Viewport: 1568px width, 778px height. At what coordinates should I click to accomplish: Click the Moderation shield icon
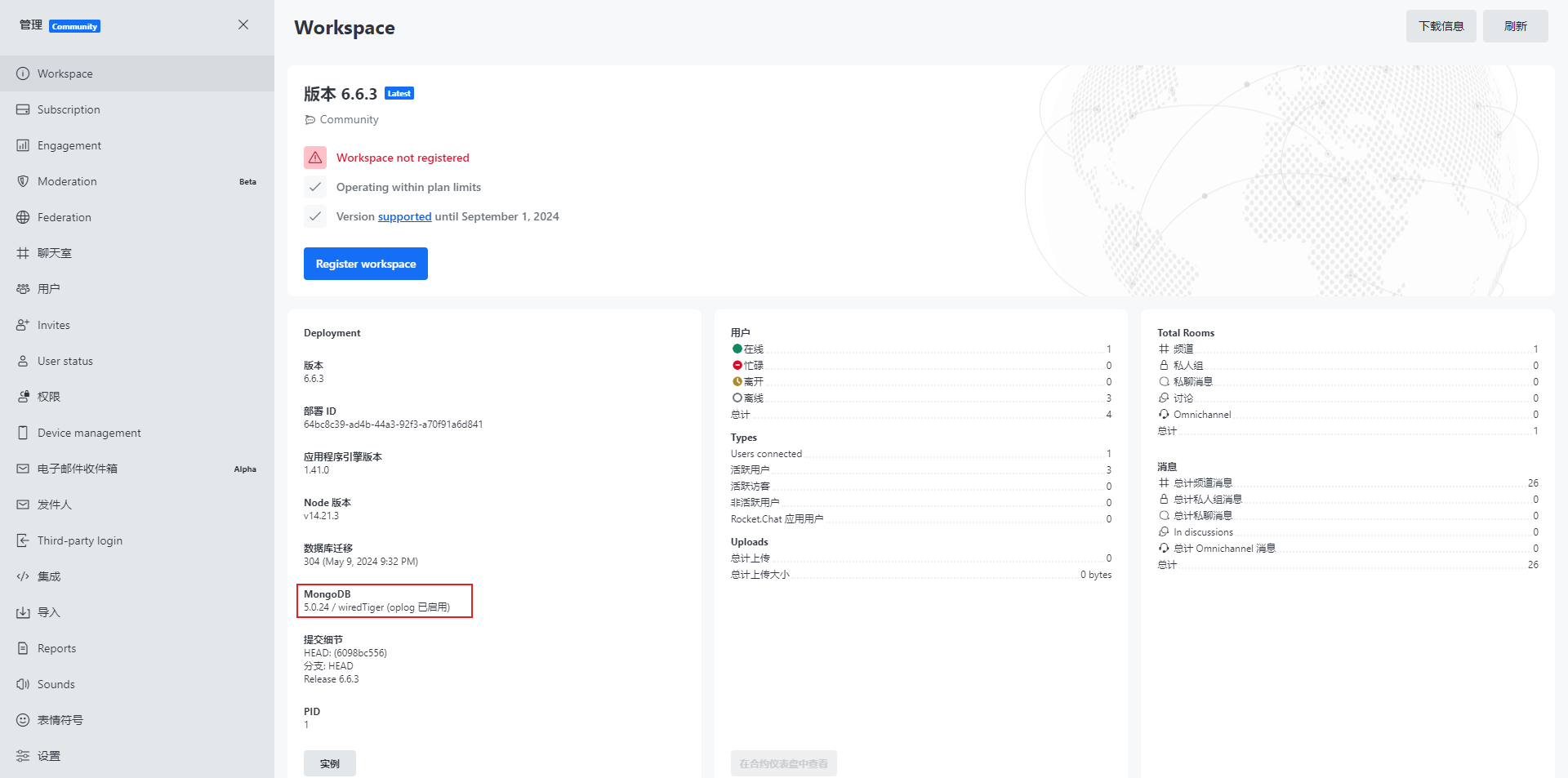23,181
